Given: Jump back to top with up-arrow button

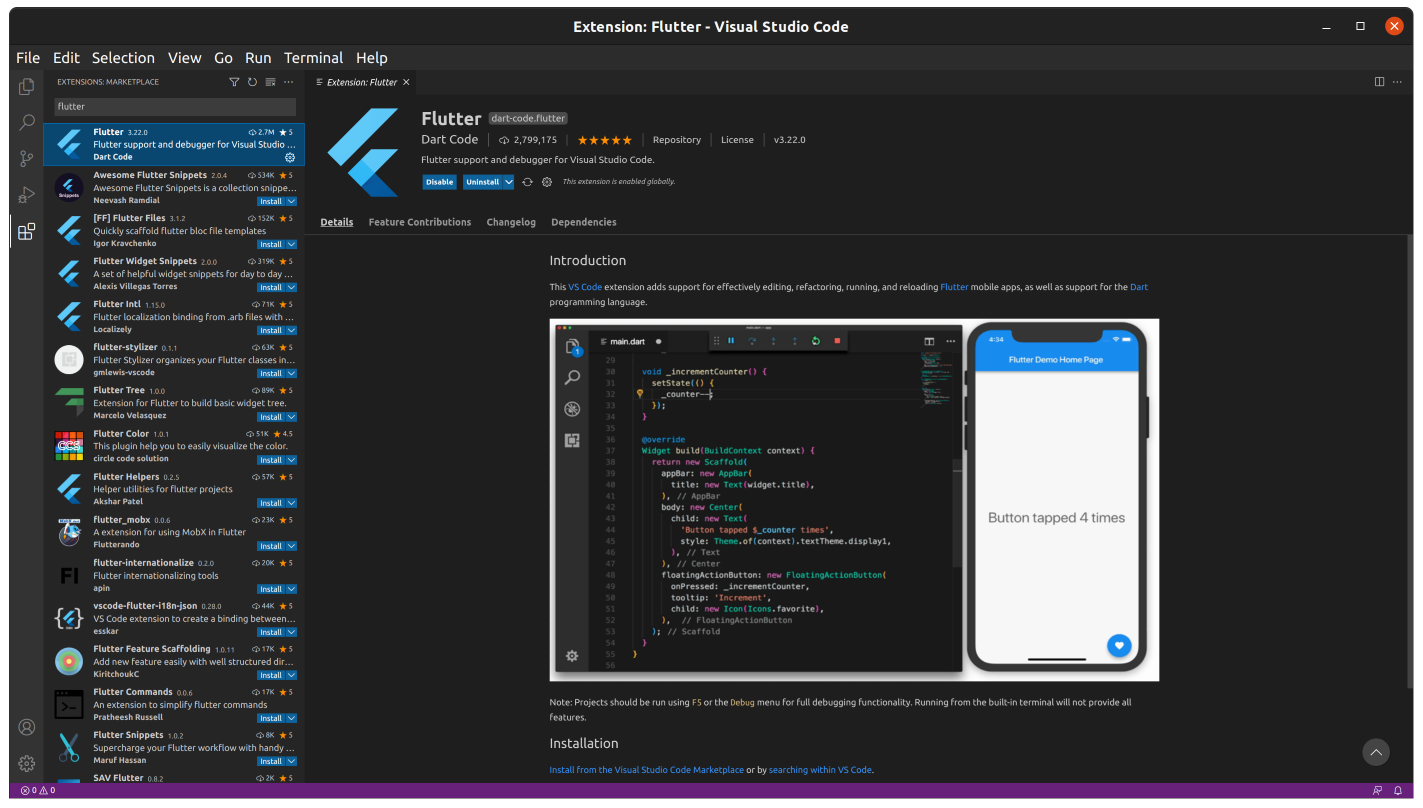Looking at the screenshot, I should click(1376, 752).
